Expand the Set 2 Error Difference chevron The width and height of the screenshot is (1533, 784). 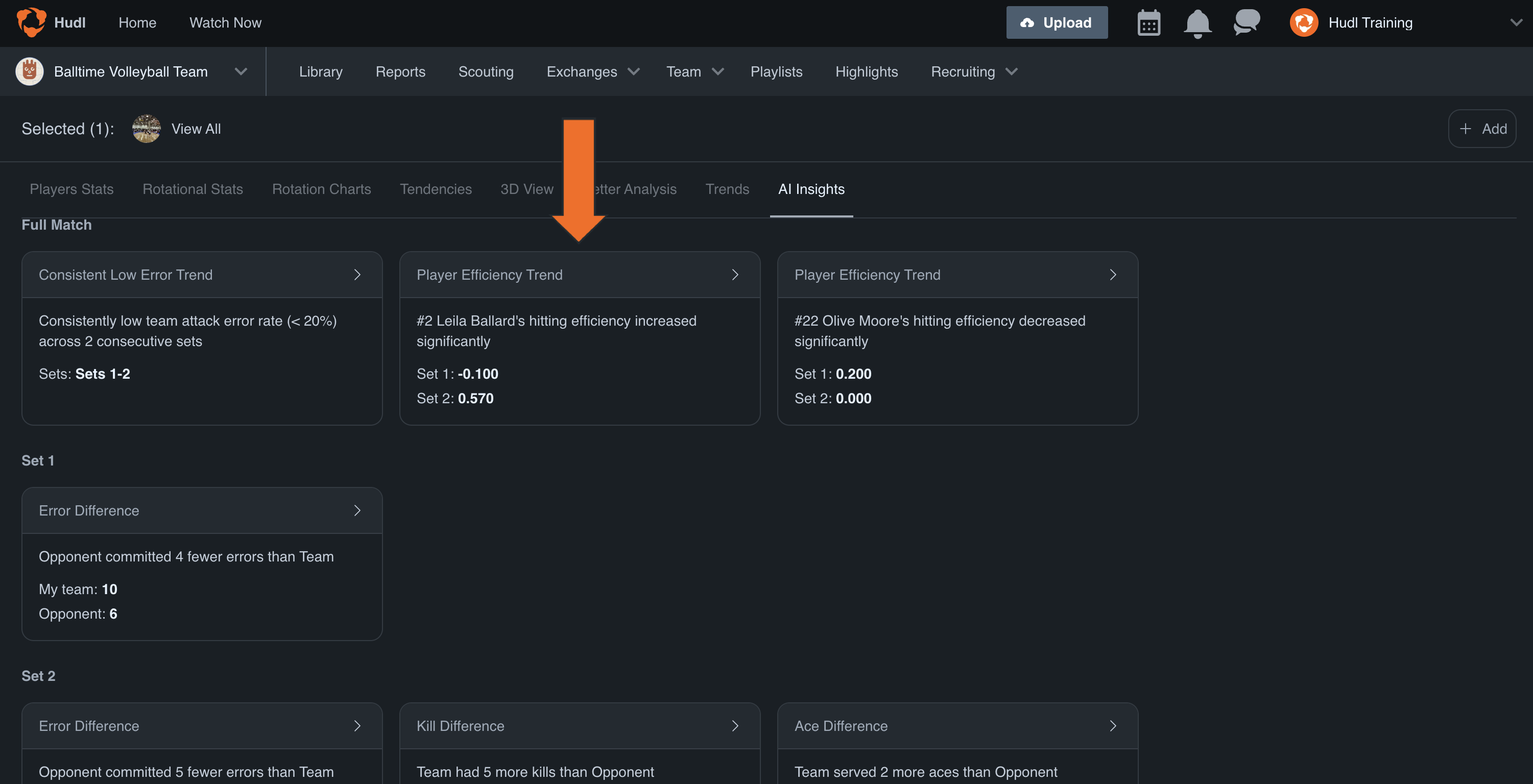pyautogui.click(x=357, y=726)
